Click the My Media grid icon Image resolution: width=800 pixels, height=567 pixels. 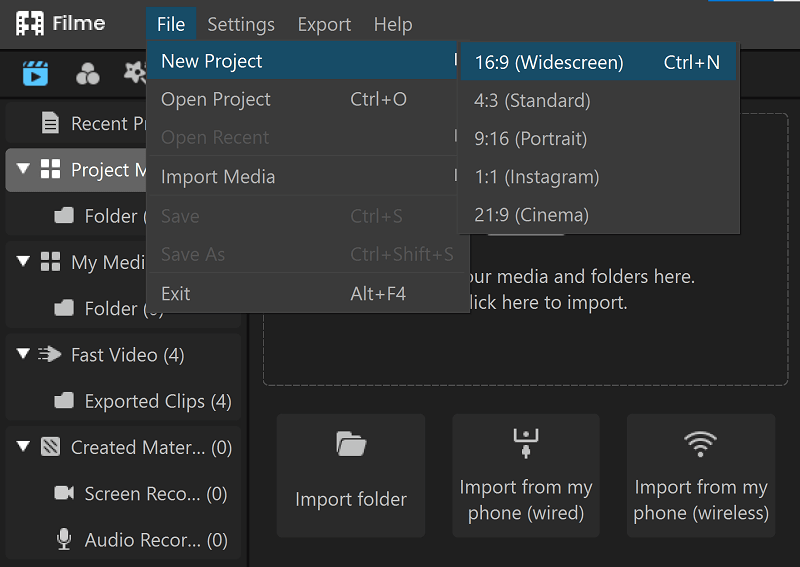point(50,262)
